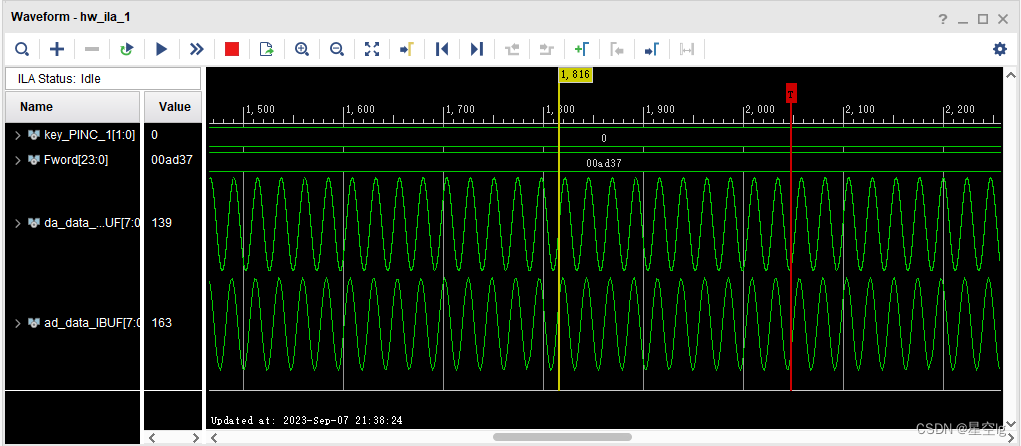Expand the ad_data_IBUF bus signal
Viewport: 1021px width, 446px height.
[18, 323]
